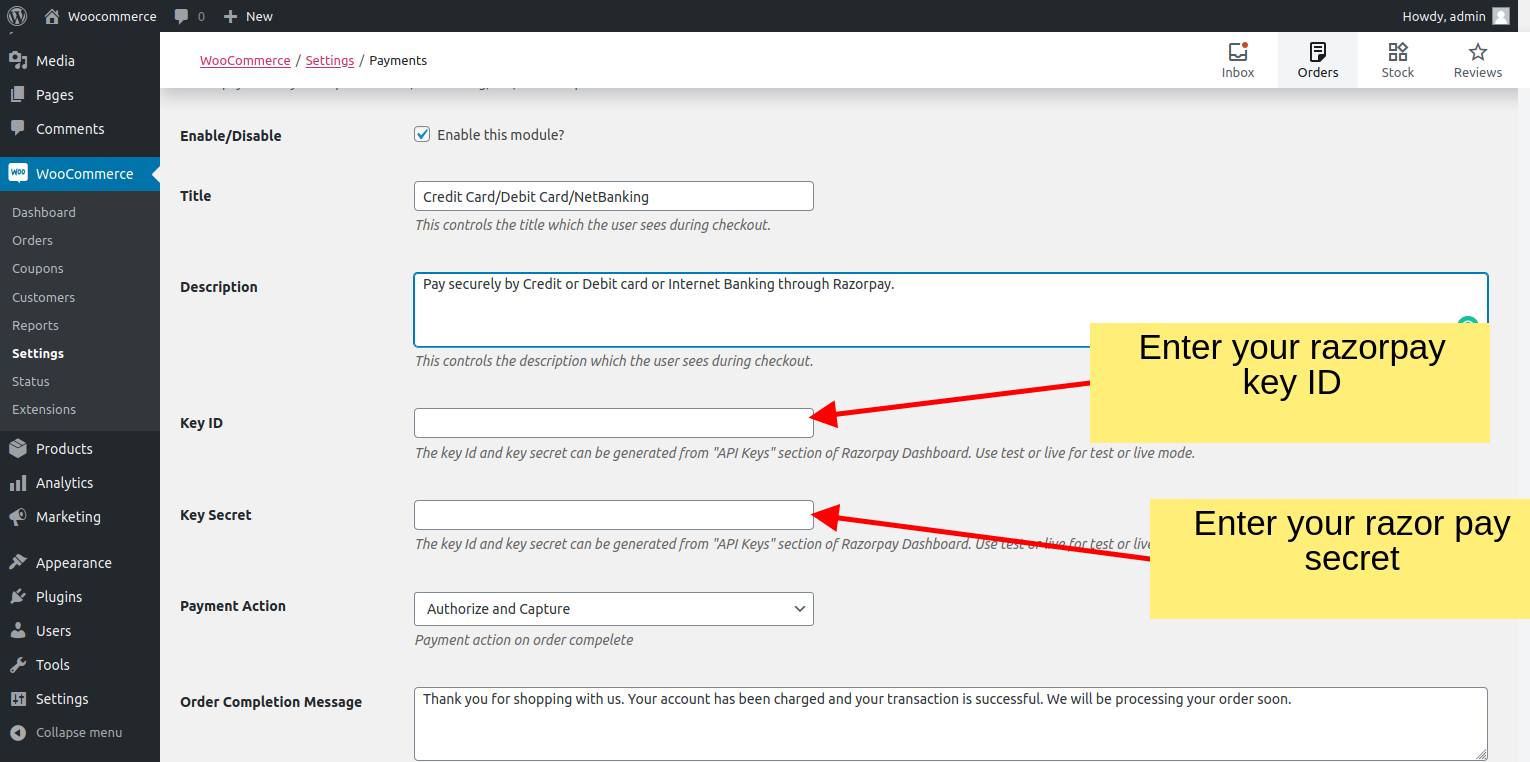Click the Woocommerce site name link
1530x762 pixels.
[112, 16]
